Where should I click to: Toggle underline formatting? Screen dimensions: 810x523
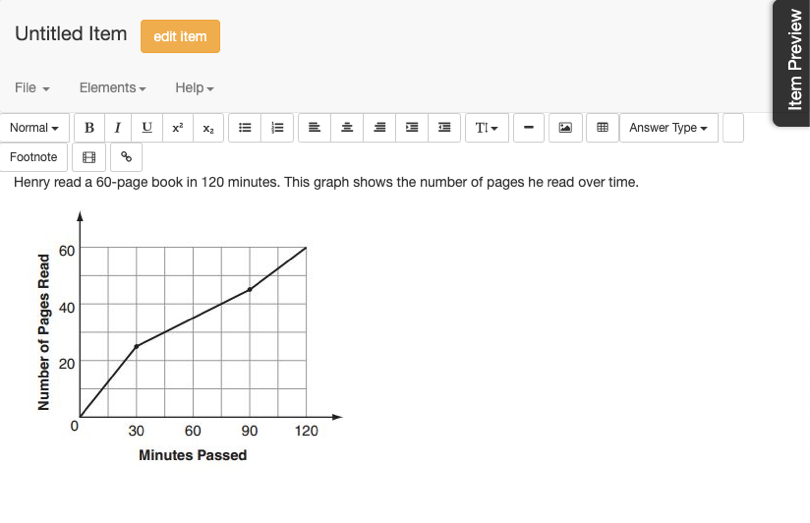(147, 128)
